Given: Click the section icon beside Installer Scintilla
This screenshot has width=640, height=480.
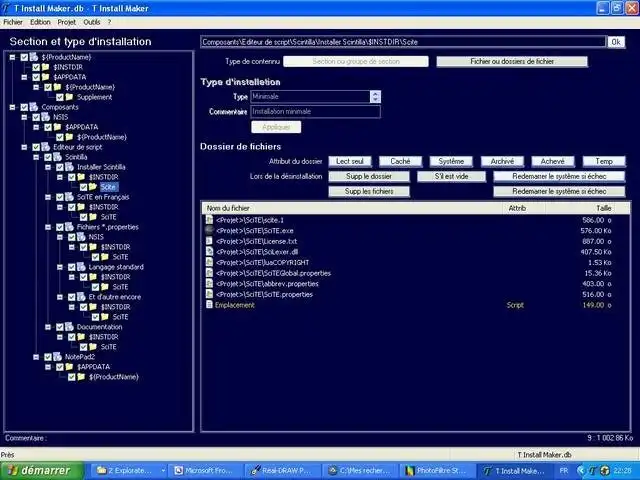Looking at the screenshot, I should point(69,167).
